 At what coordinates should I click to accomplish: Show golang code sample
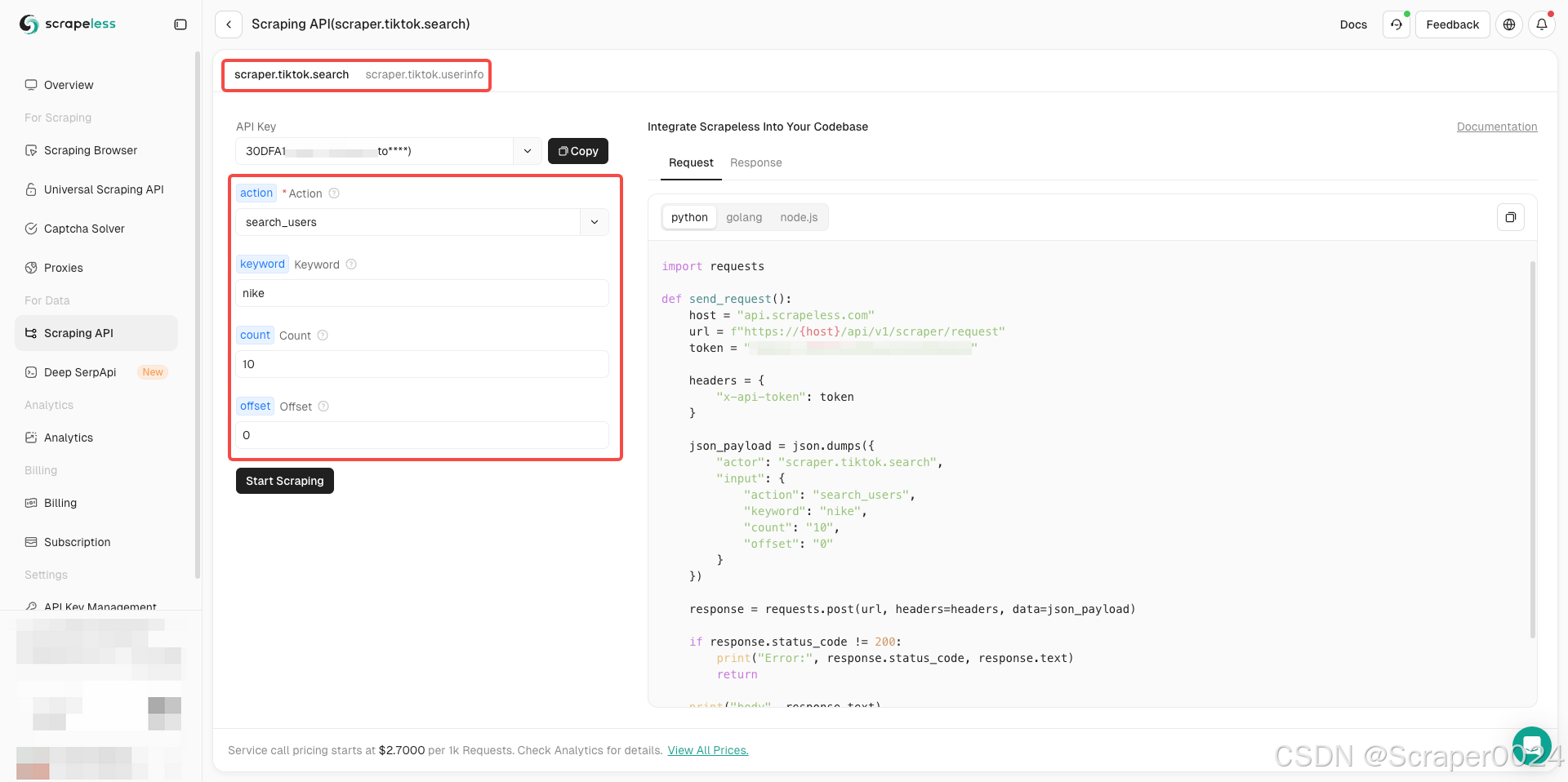click(x=744, y=217)
